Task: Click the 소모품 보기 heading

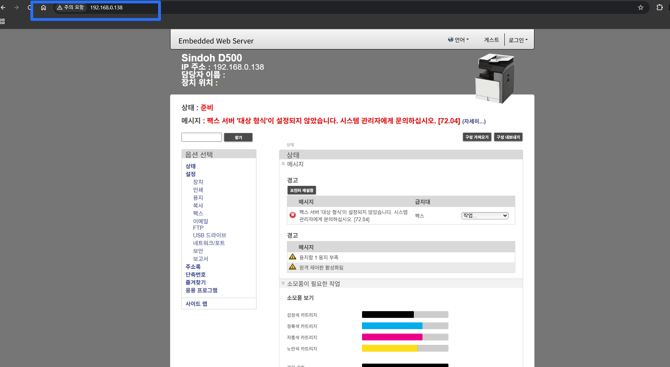Action: [x=300, y=298]
